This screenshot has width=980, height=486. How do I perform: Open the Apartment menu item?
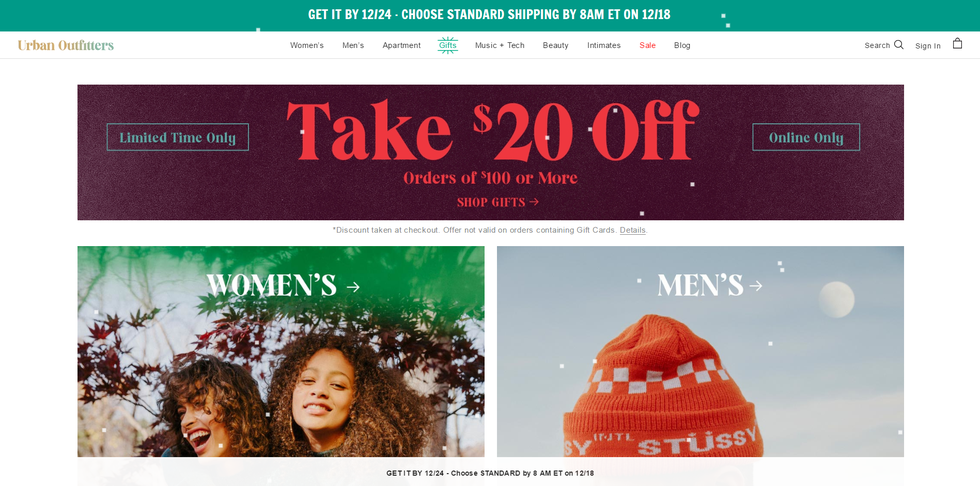(401, 46)
